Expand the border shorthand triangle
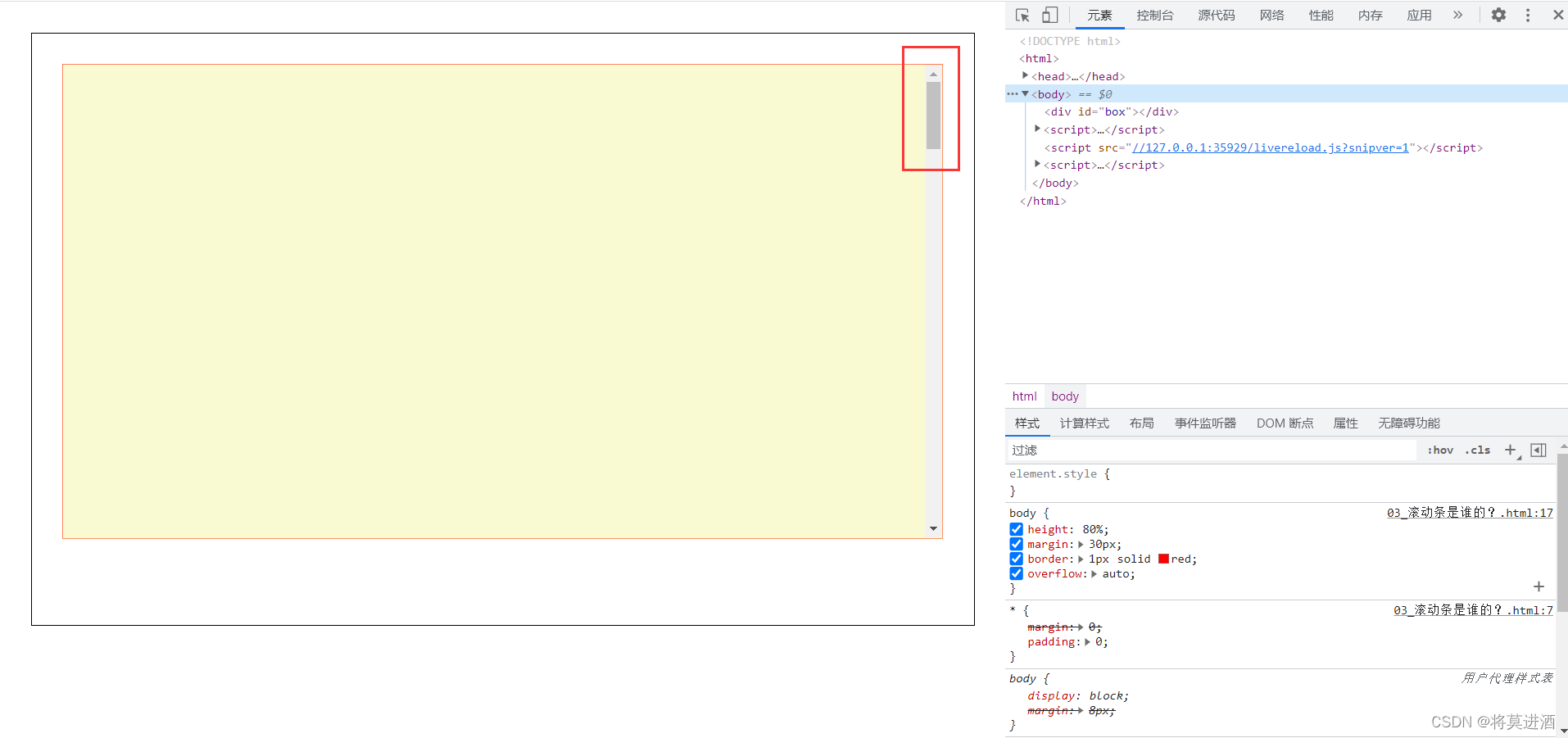This screenshot has height=738, width=1568. 1081,559
